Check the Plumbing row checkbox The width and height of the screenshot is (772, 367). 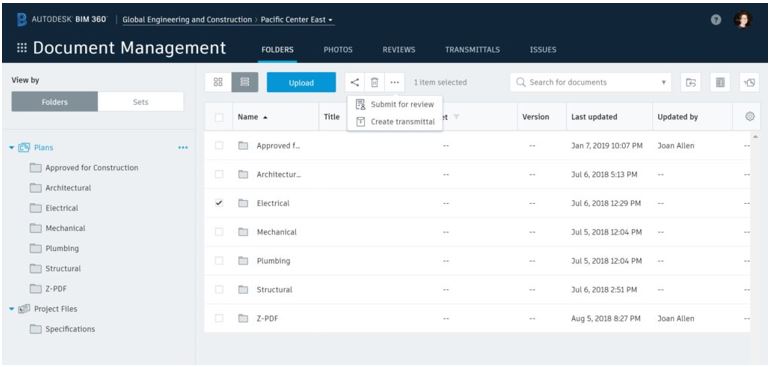click(x=219, y=261)
